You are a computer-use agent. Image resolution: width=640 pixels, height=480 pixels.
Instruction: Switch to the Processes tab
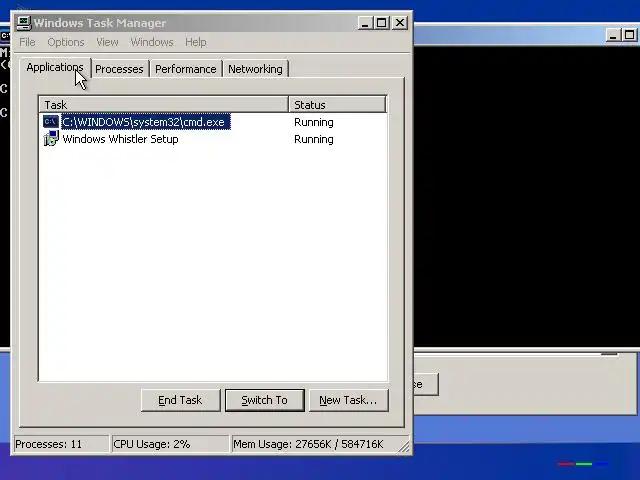point(119,69)
